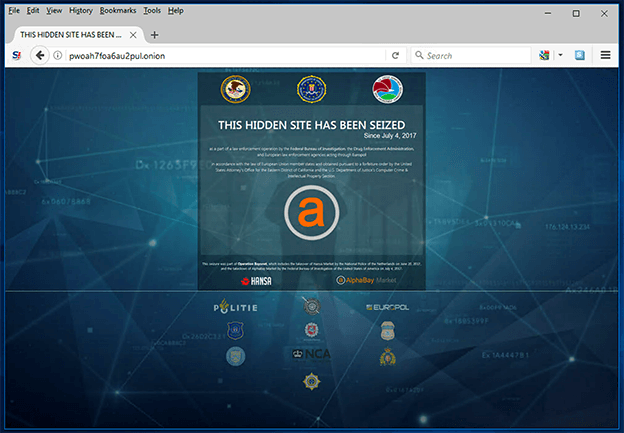
Task: Click the Politie logo
Action: [236, 306]
